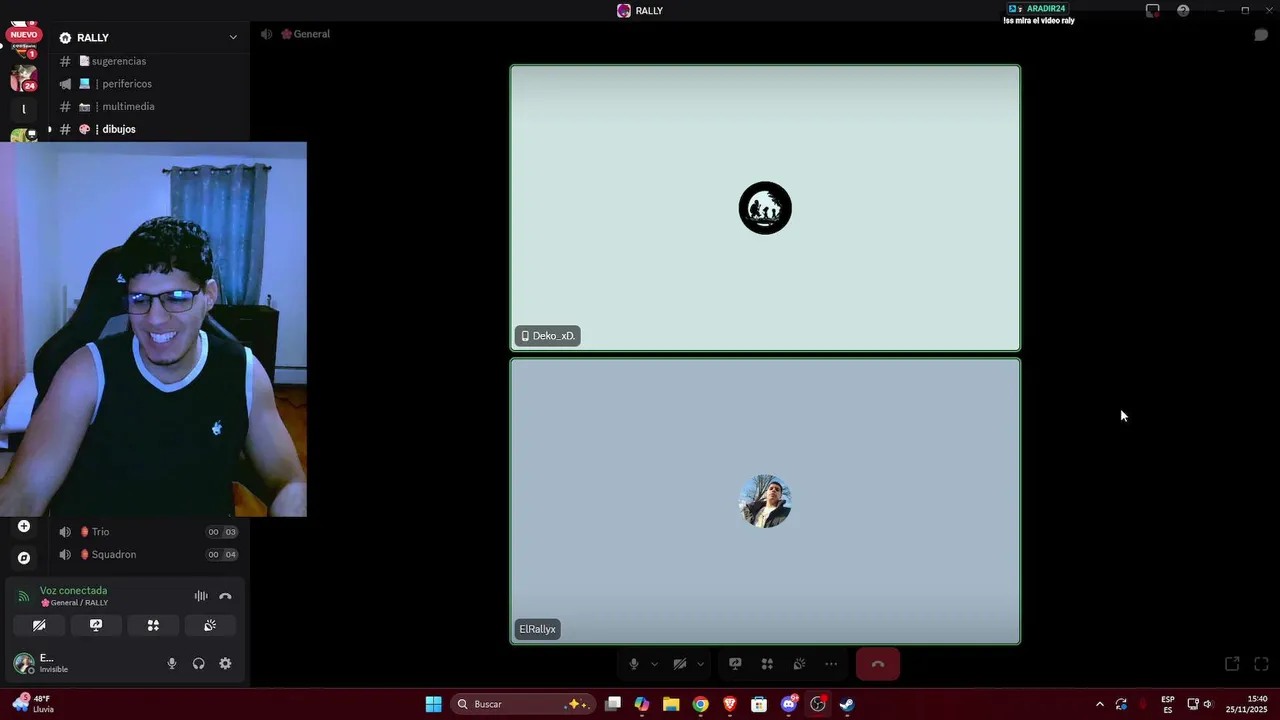Click the General voice channel header
Image resolution: width=1280 pixels, height=720 pixels.
tap(305, 34)
